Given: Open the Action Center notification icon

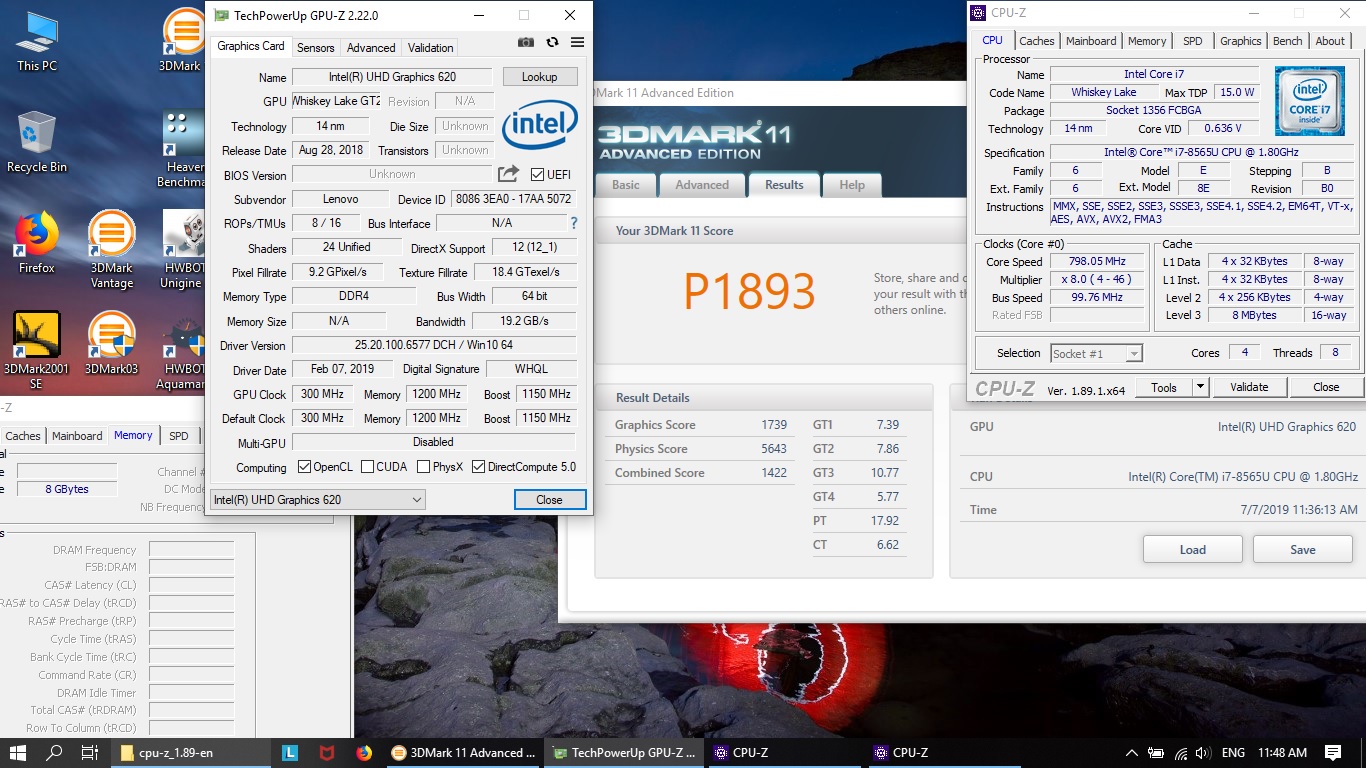Looking at the screenshot, I should [1333, 753].
